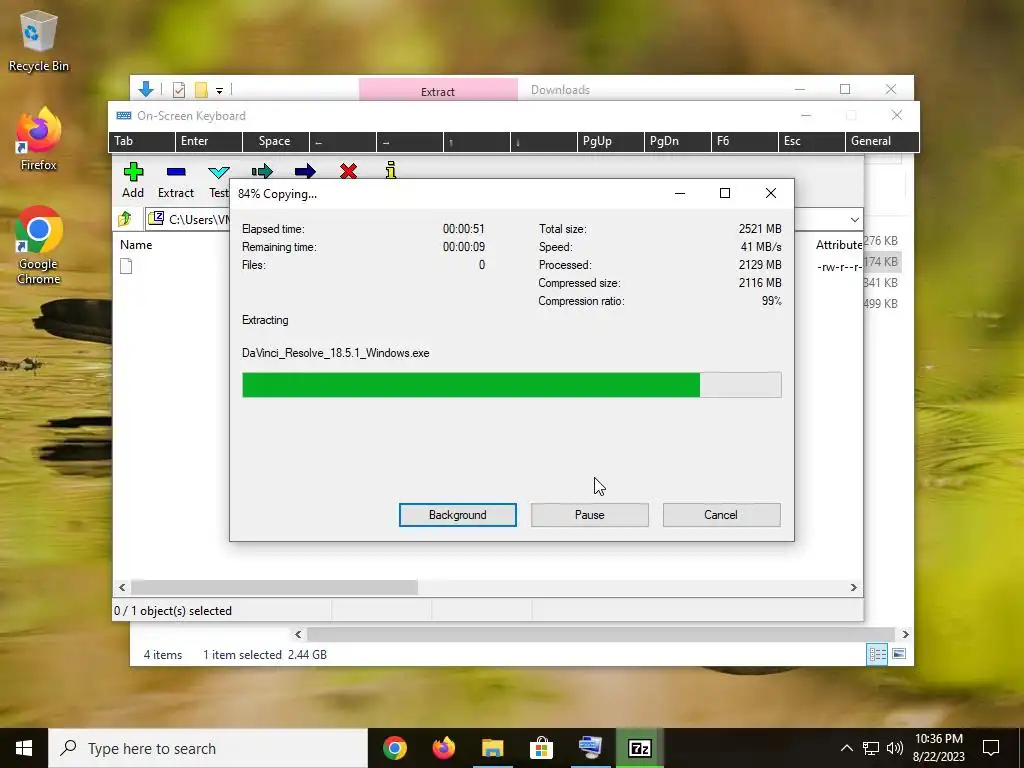
Task: Click the yellow Info icon
Action: pyautogui.click(x=391, y=170)
